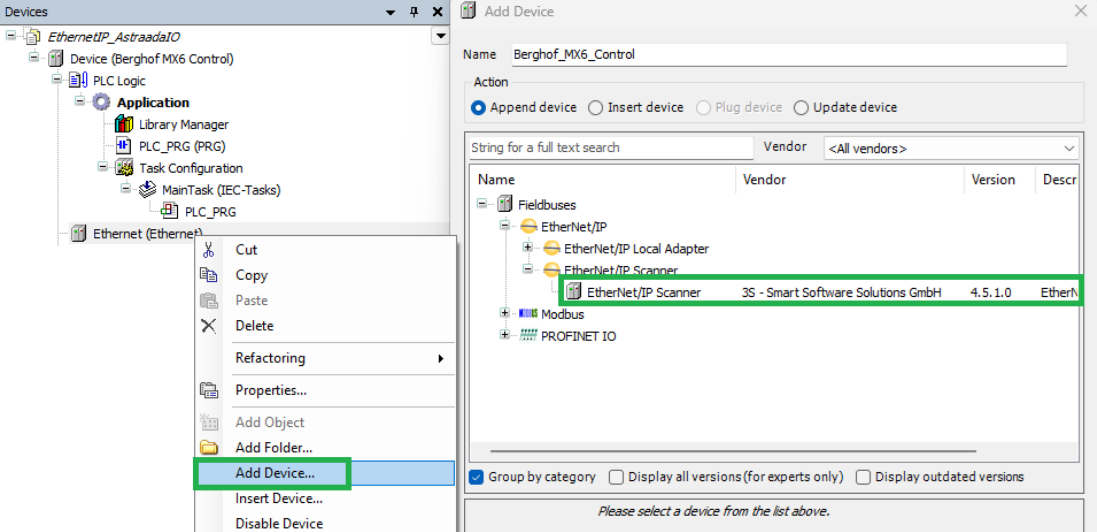Click the PLC_PRG (PRG) program icon
This screenshot has width=1097, height=532.
(x=124, y=146)
